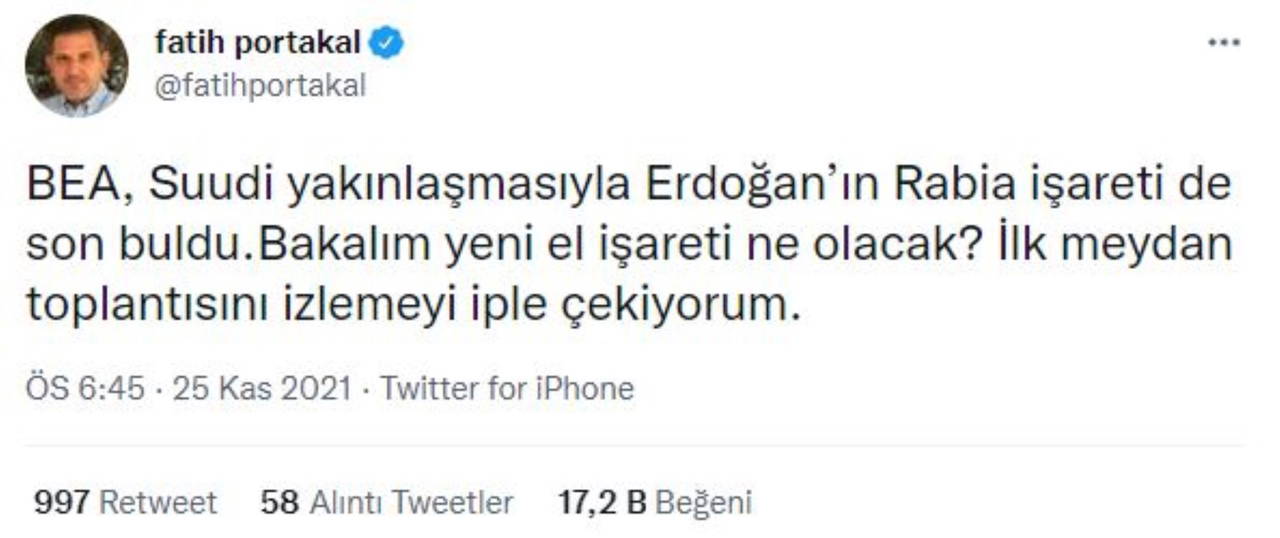Click the quote tweet count 58
The height and width of the screenshot is (538, 1280).
[279, 502]
